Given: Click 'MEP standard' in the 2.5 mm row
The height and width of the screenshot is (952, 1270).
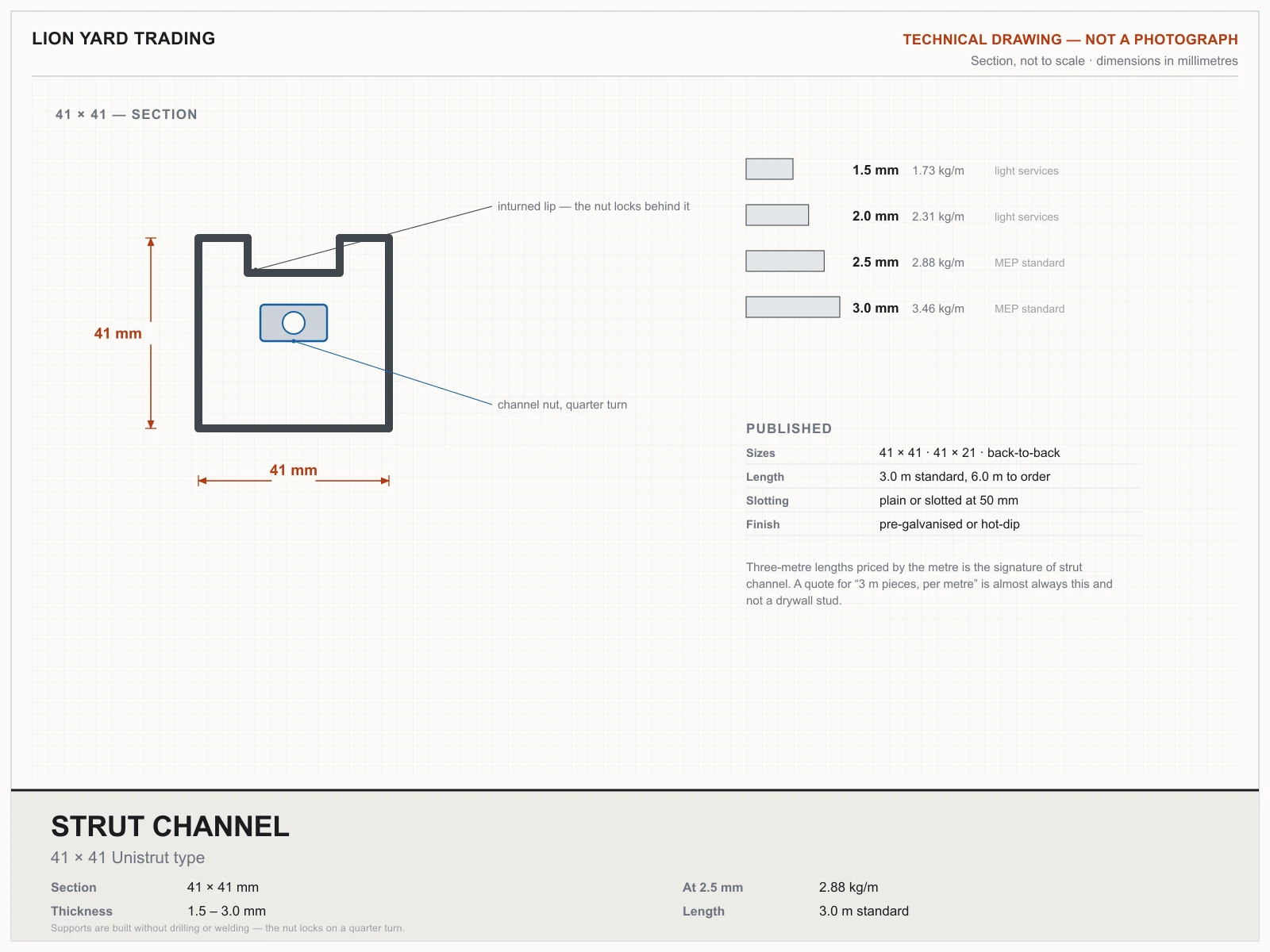Looking at the screenshot, I should pyautogui.click(x=1029, y=263).
